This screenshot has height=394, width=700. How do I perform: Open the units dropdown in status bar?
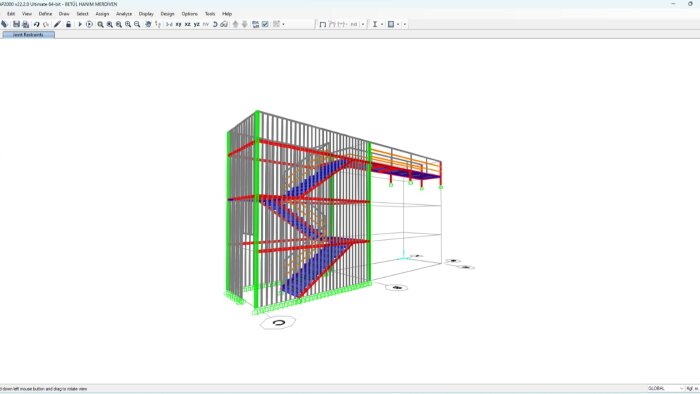pyautogui.click(x=692, y=389)
